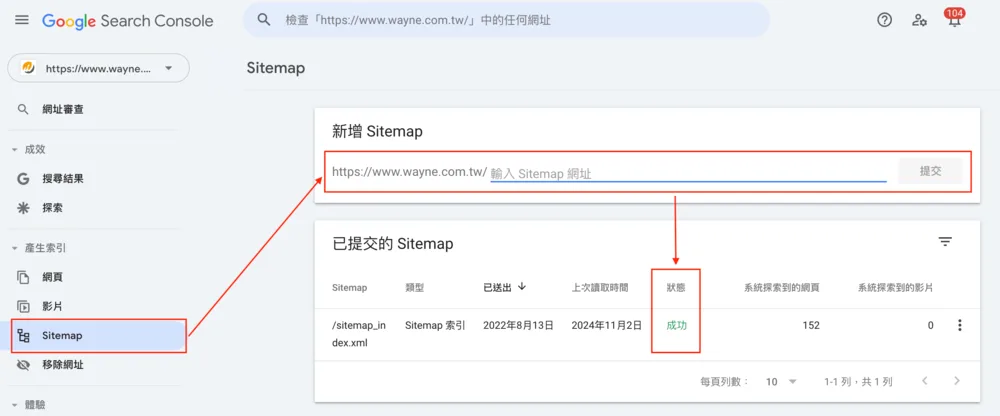Focus the URL inspection search field
Viewport: 1000px width, 416px height.
pyautogui.click(x=506, y=20)
